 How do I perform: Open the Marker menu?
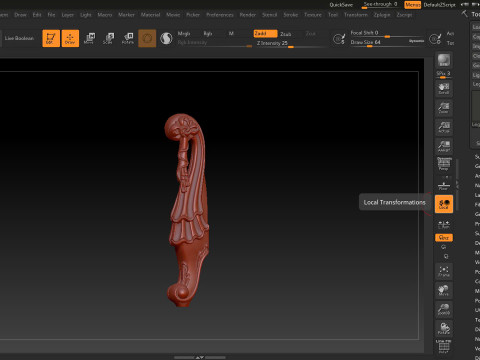coord(126,15)
